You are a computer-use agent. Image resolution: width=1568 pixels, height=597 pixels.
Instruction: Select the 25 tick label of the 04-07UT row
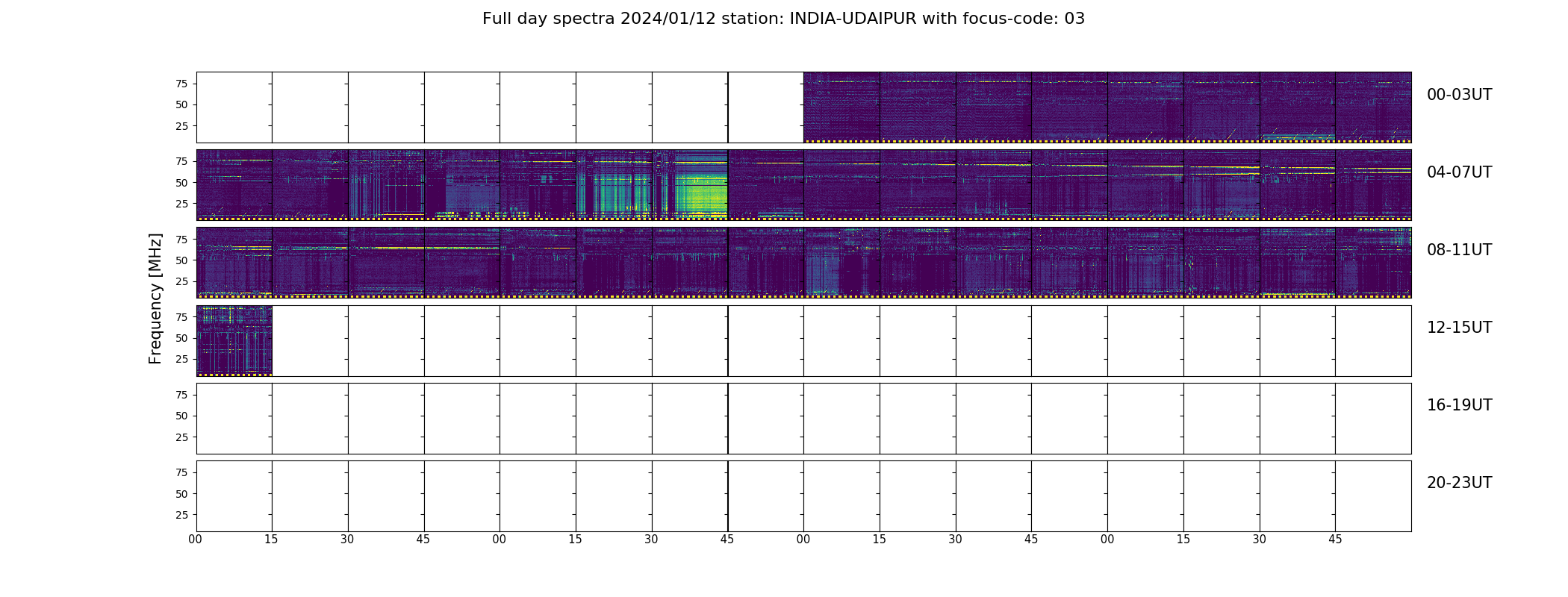coord(181,204)
